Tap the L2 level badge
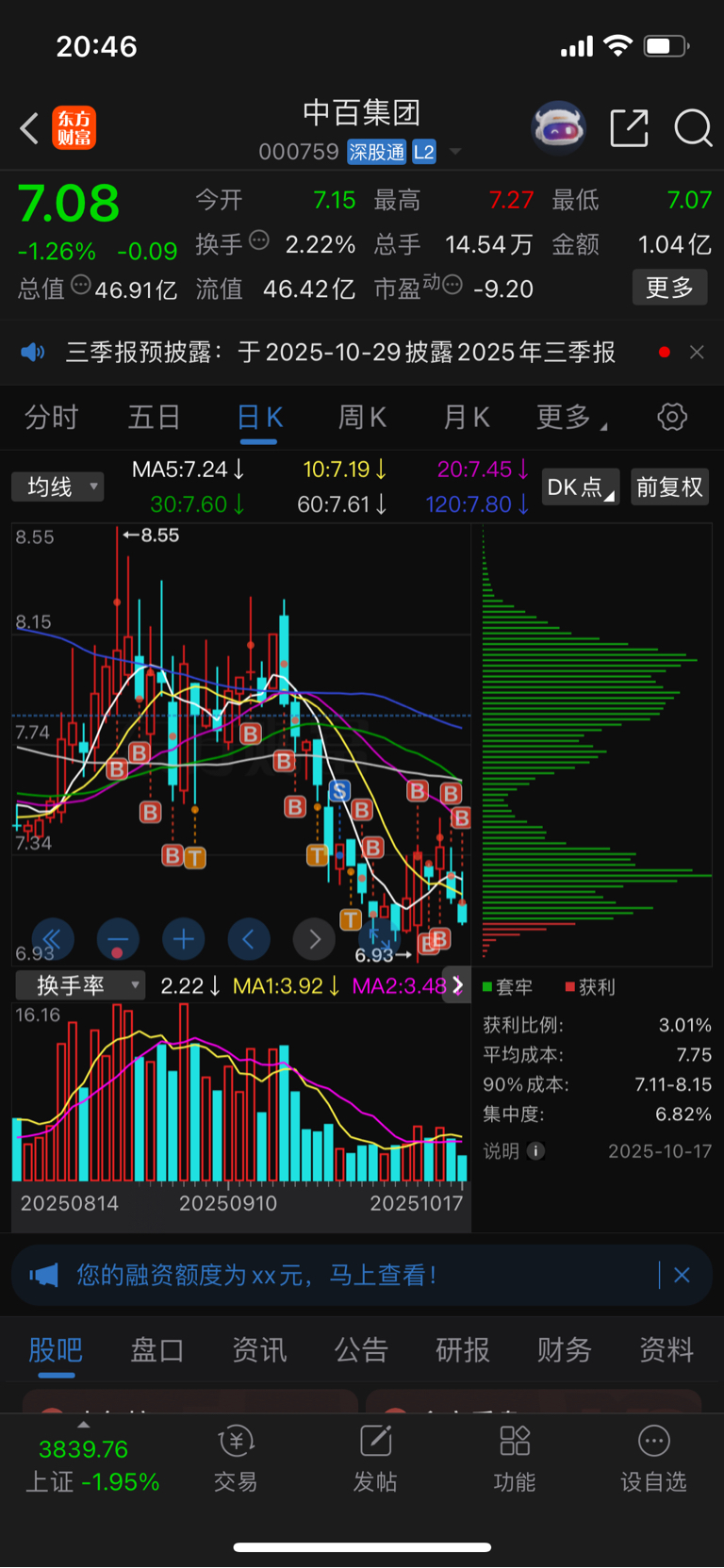 point(424,152)
